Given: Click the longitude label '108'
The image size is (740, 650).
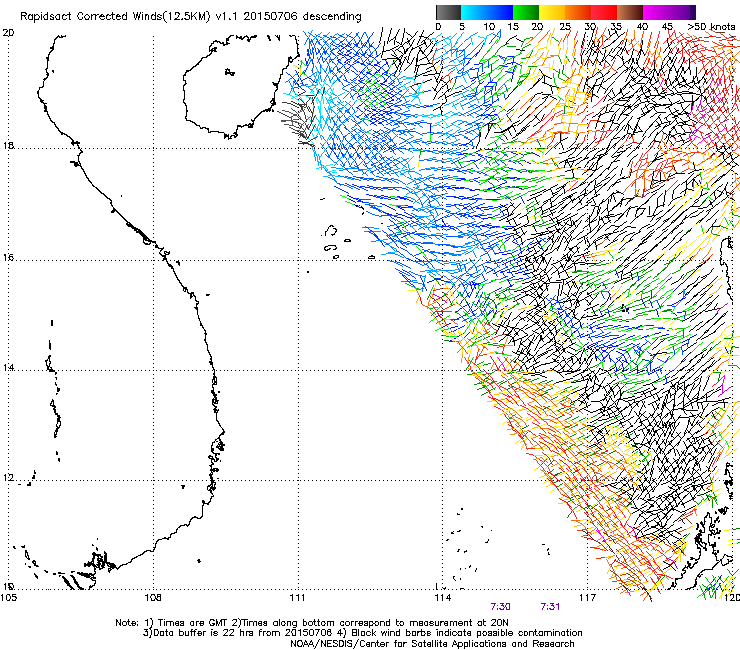Looking at the screenshot, I should pos(153,598).
